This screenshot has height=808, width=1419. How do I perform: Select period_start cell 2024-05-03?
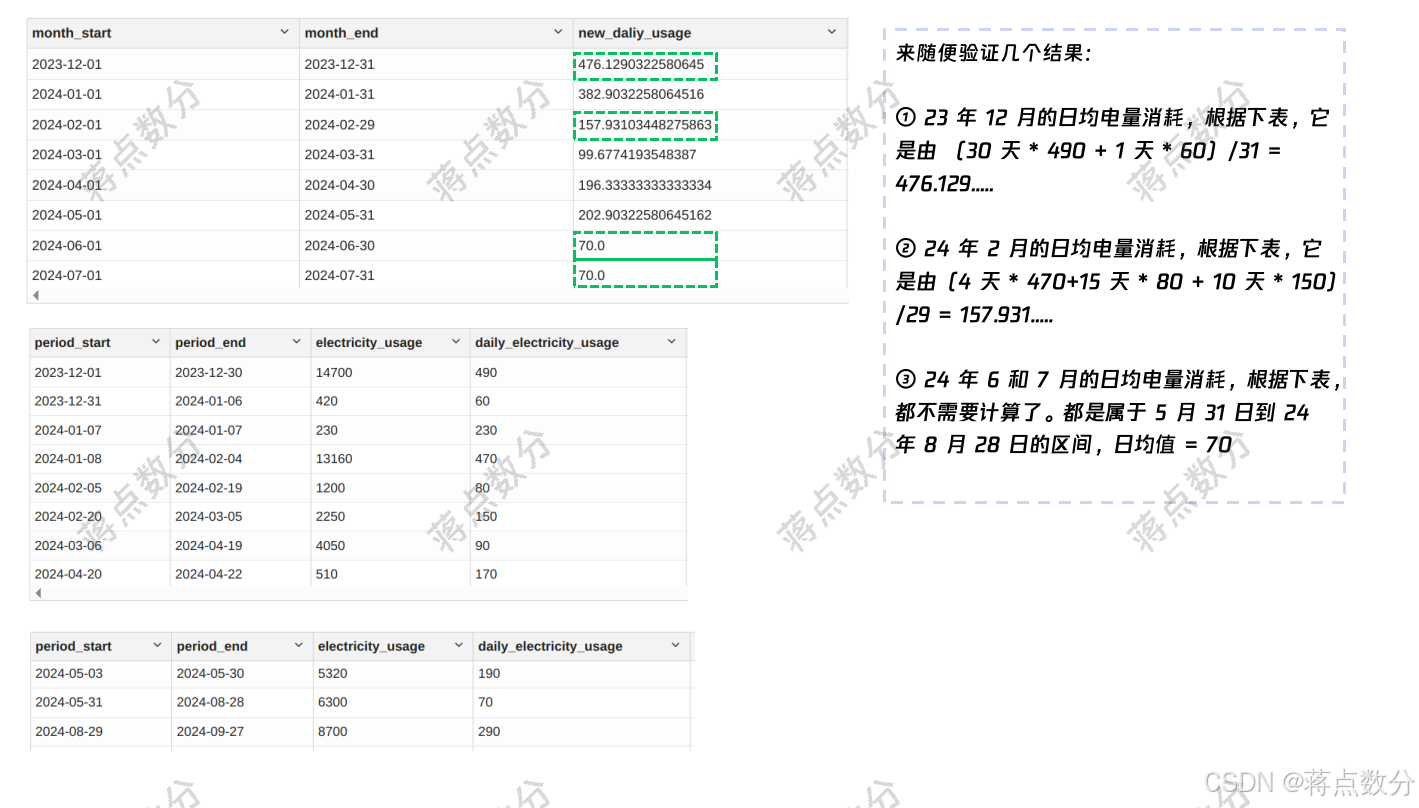[x=101, y=674]
